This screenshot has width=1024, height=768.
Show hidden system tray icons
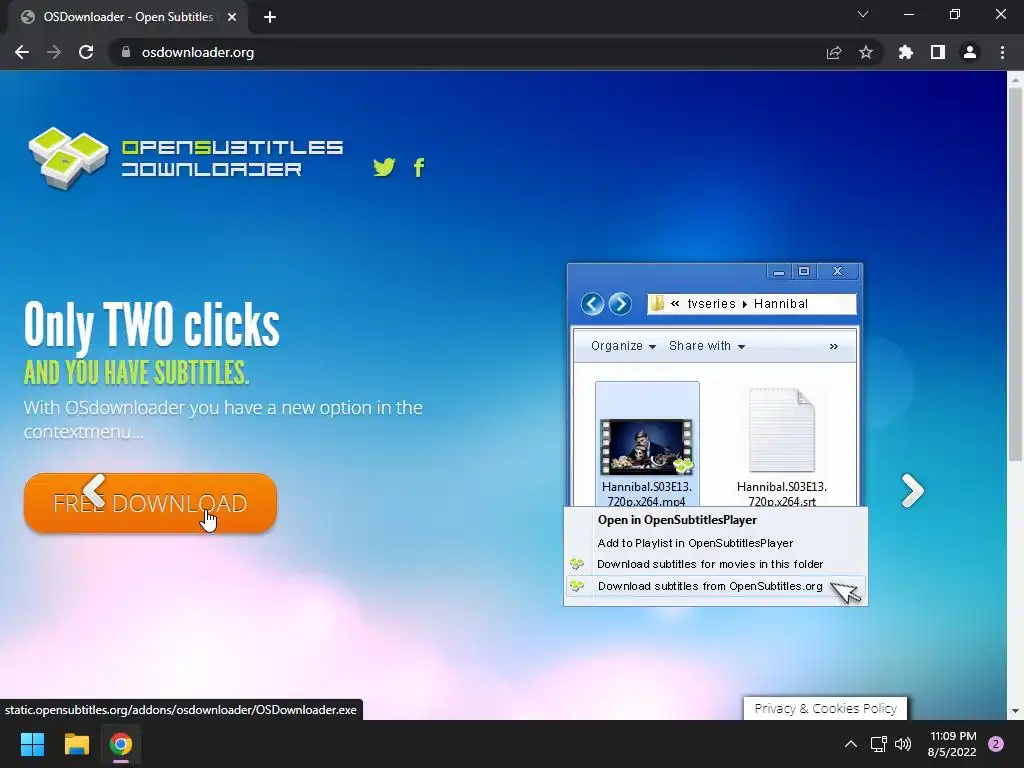tap(850, 744)
